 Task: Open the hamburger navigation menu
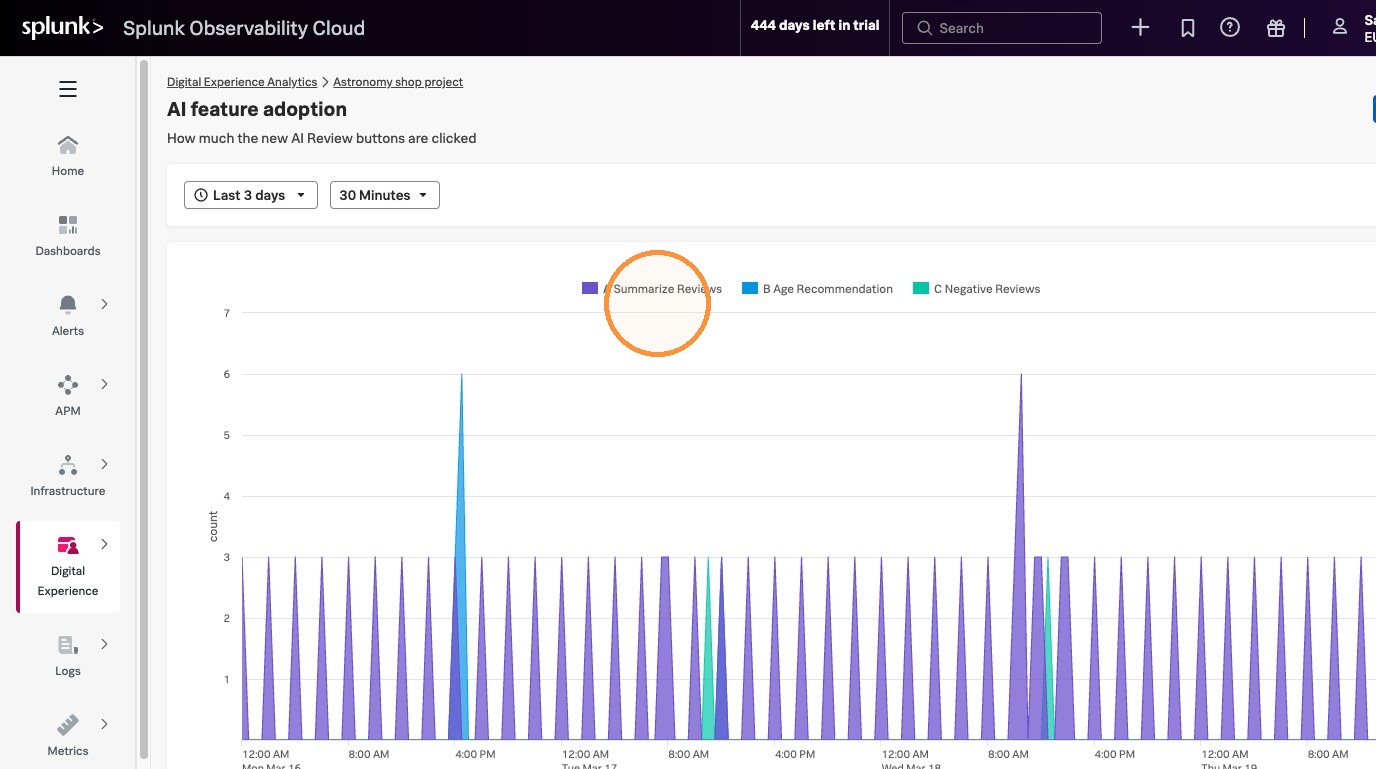tap(68, 90)
